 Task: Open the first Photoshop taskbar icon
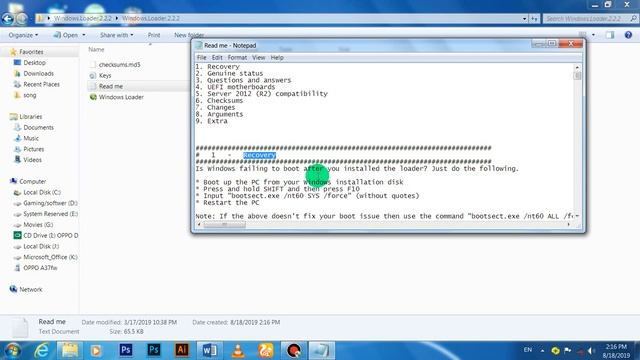(125, 351)
